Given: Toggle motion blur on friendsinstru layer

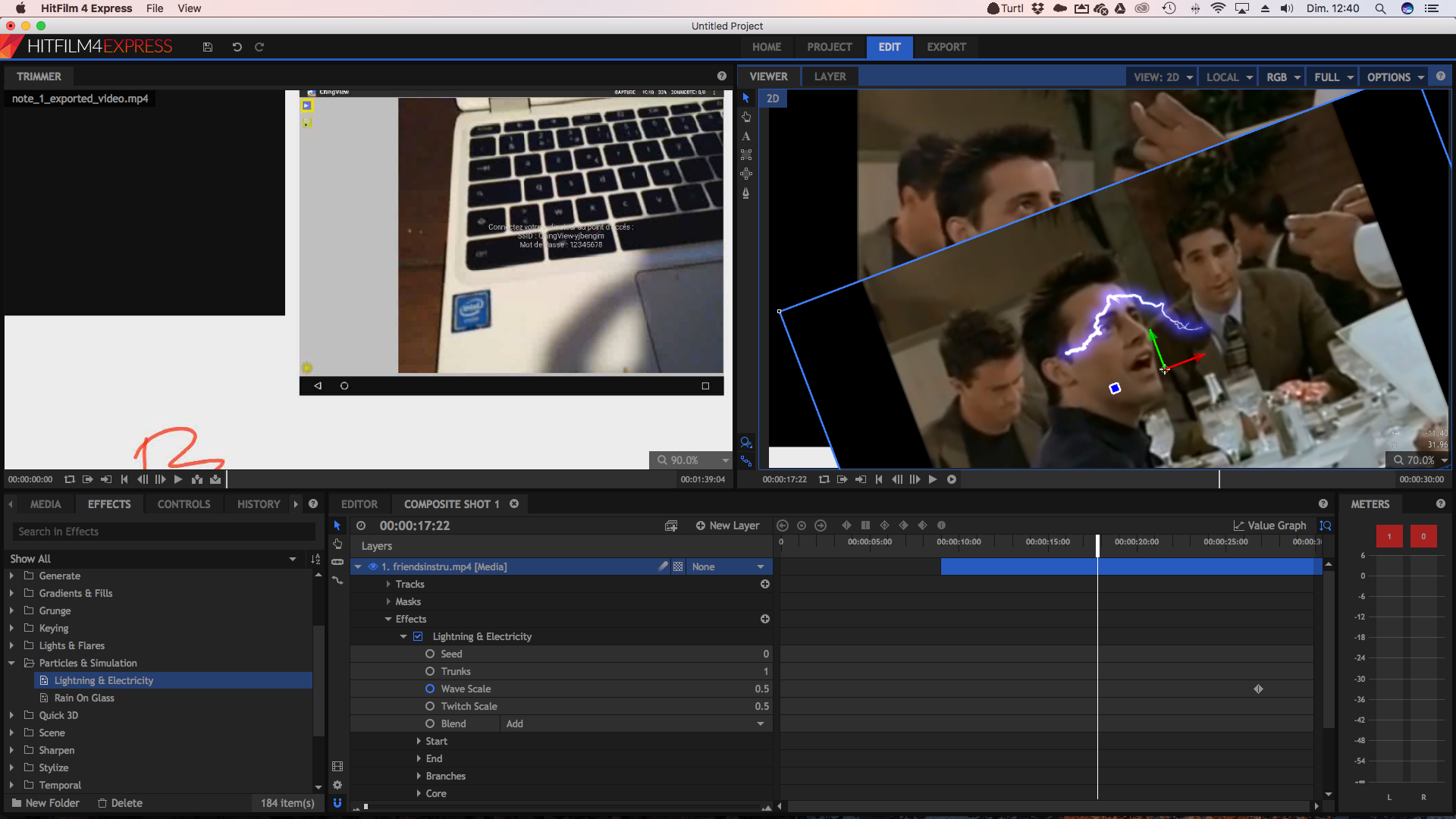Looking at the screenshot, I should [x=664, y=566].
